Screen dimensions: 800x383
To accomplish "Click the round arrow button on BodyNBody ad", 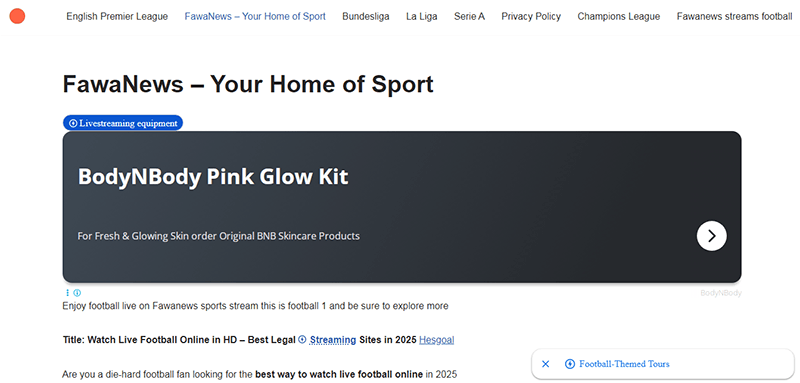I will (711, 236).
